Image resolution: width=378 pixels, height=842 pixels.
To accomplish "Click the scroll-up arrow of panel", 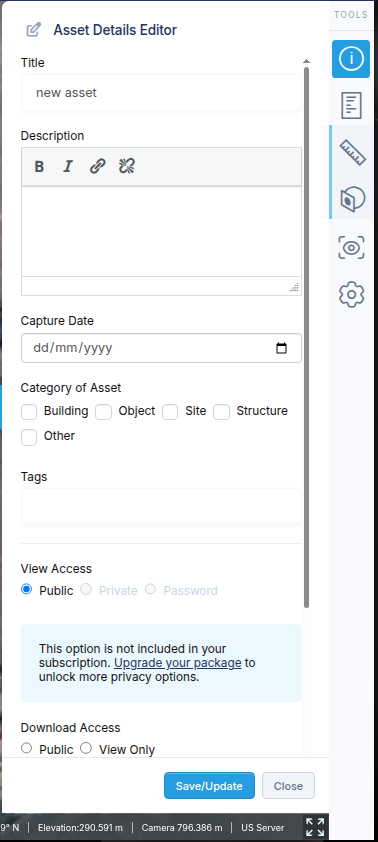I will pos(306,61).
